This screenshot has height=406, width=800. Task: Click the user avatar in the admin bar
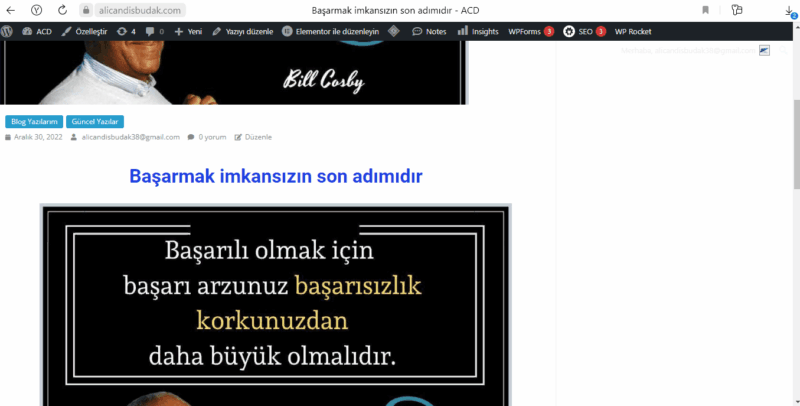click(x=764, y=50)
